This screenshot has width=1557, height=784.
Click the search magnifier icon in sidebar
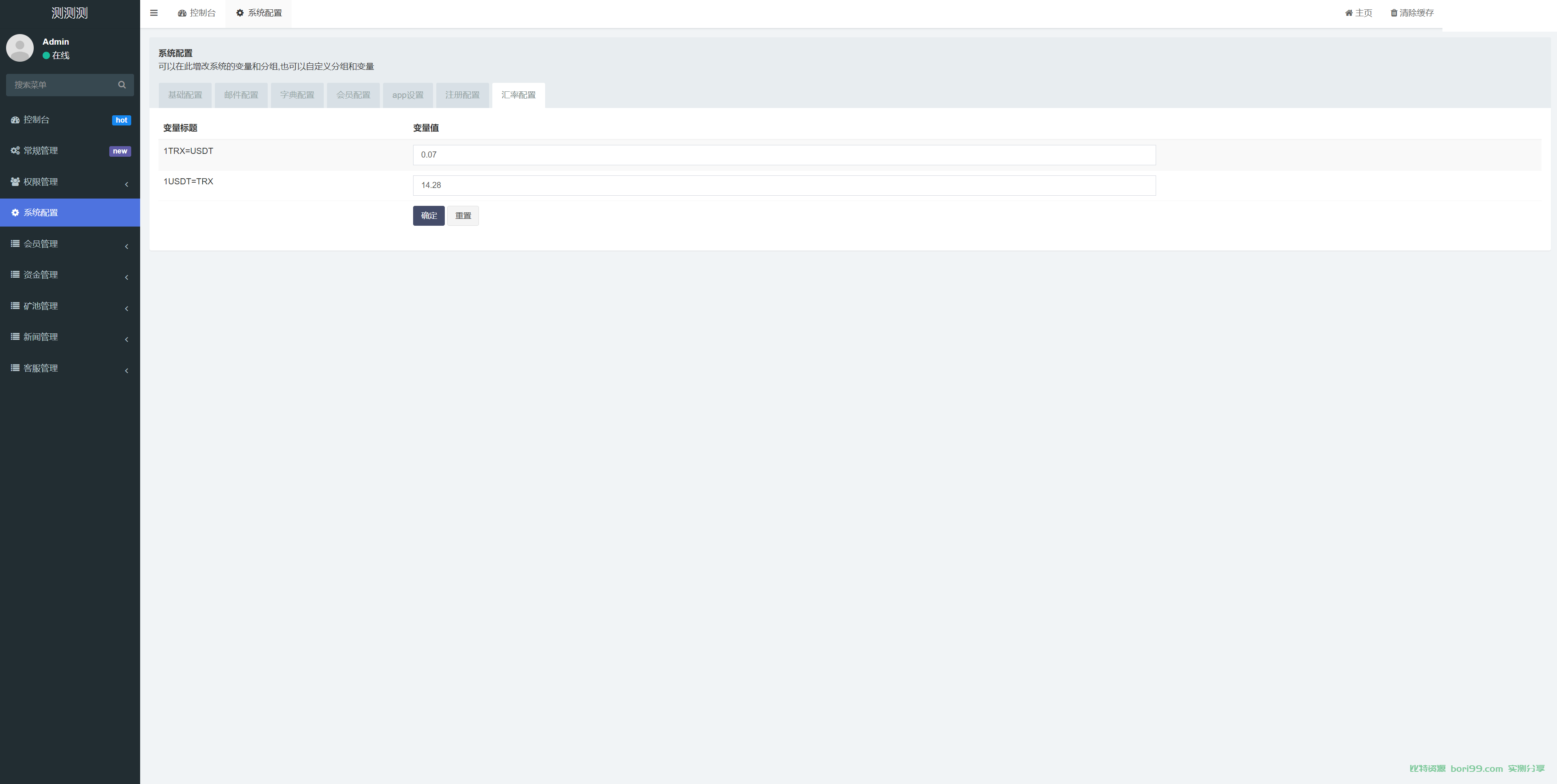pos(121,84)
